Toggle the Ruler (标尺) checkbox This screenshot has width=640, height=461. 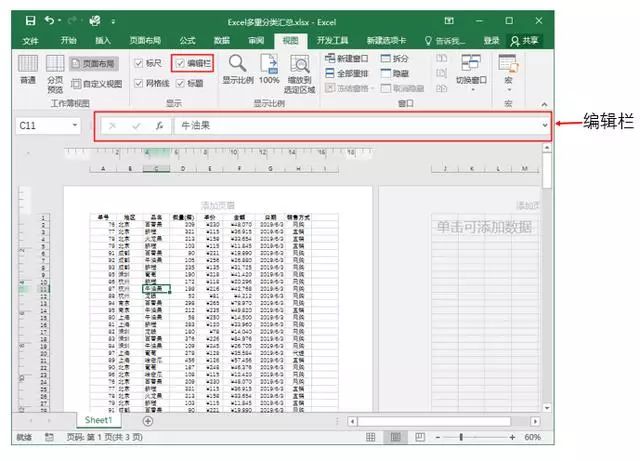click(139, 63)
